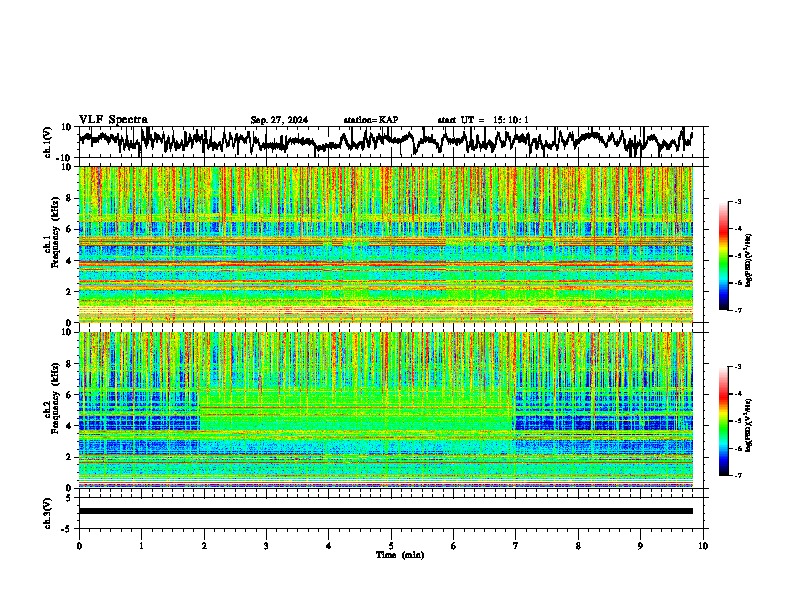
Task: Click the ch.2 spectrogram color scale bar
Action: (723, 421)
